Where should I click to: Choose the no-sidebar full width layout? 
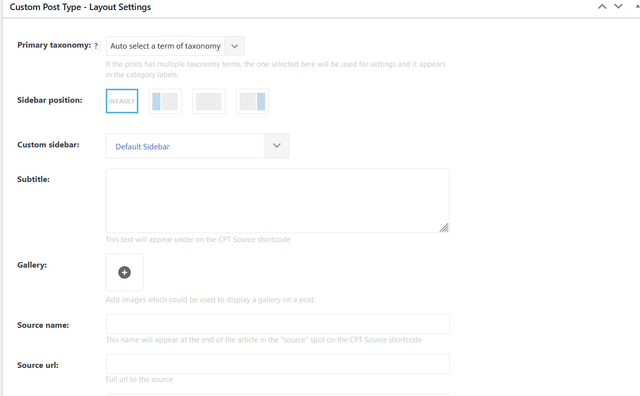pyautogui.click(x=209, y=101)
